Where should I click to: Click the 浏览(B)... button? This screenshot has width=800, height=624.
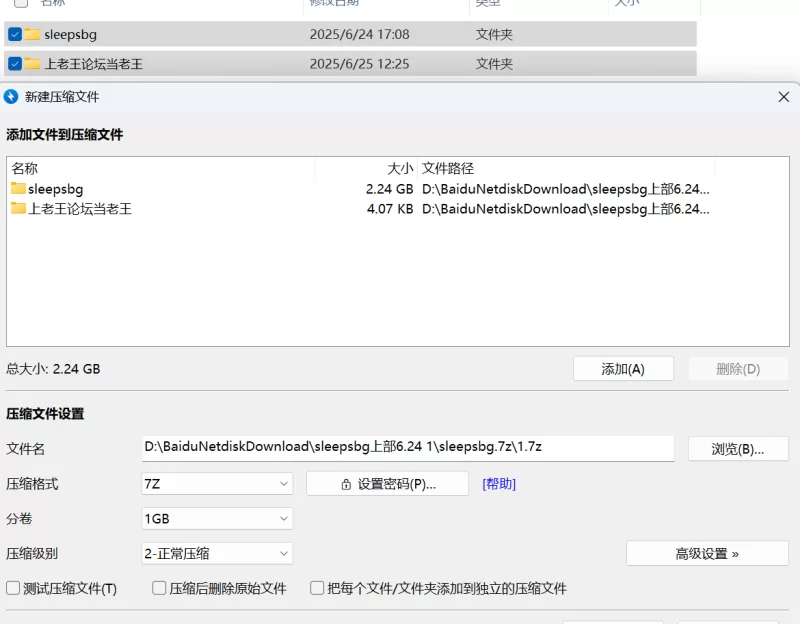click(x=738, y=449)
